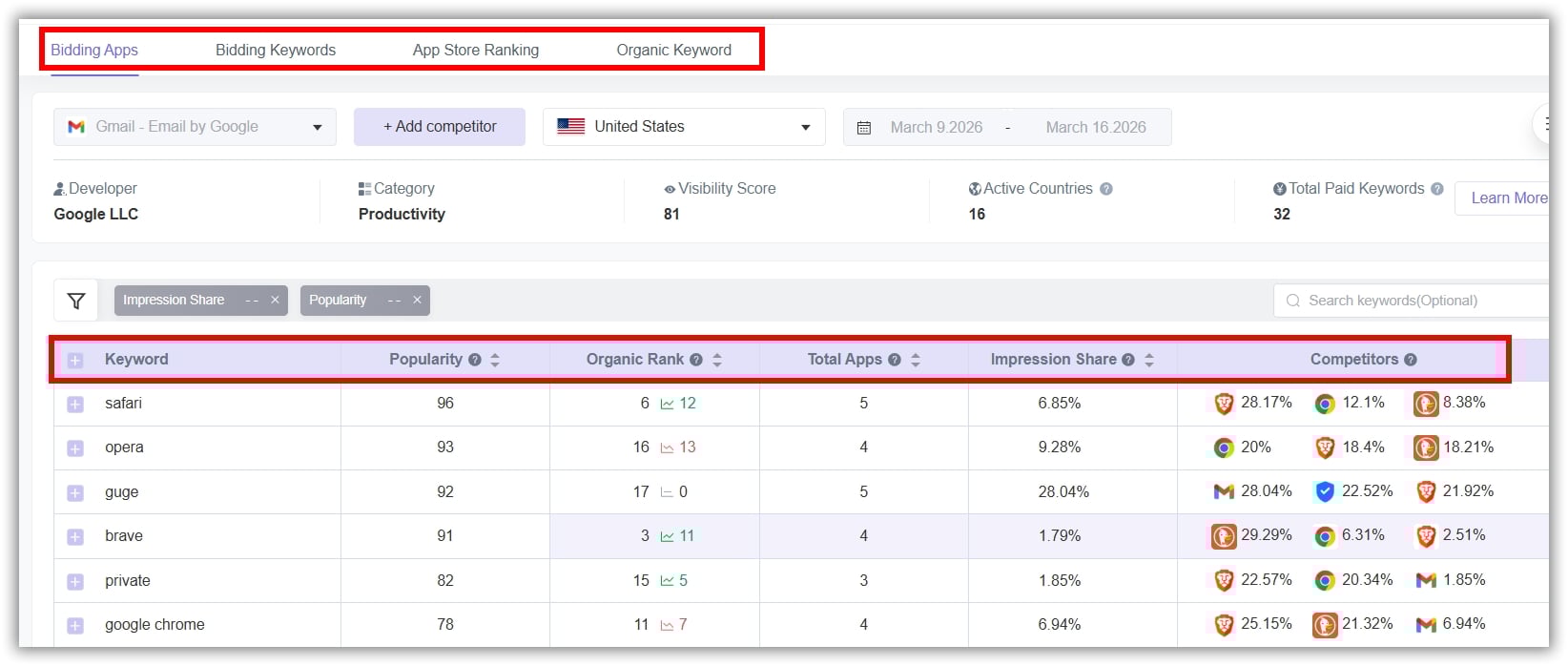Sort by Total Apps column arrows
This screenshot has height=666, width=1568.
click(916, 360)
